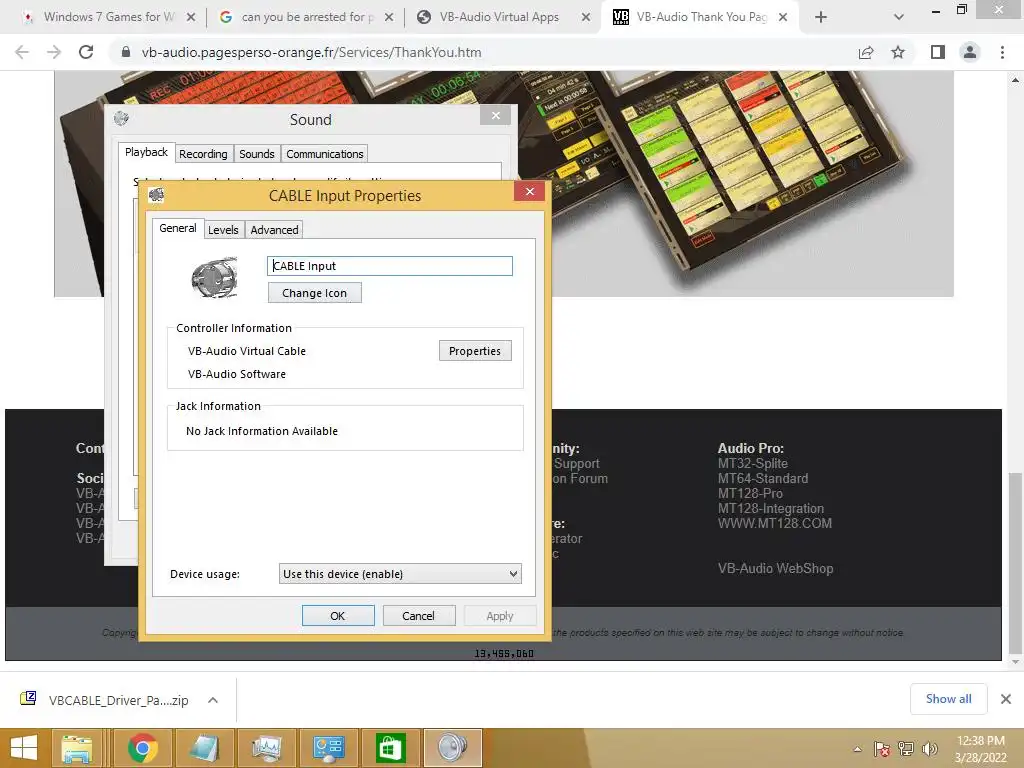Switch to Levels tab in CABLE Input Properties
This screenshot has width=1024, height=768.
[223, 230]
